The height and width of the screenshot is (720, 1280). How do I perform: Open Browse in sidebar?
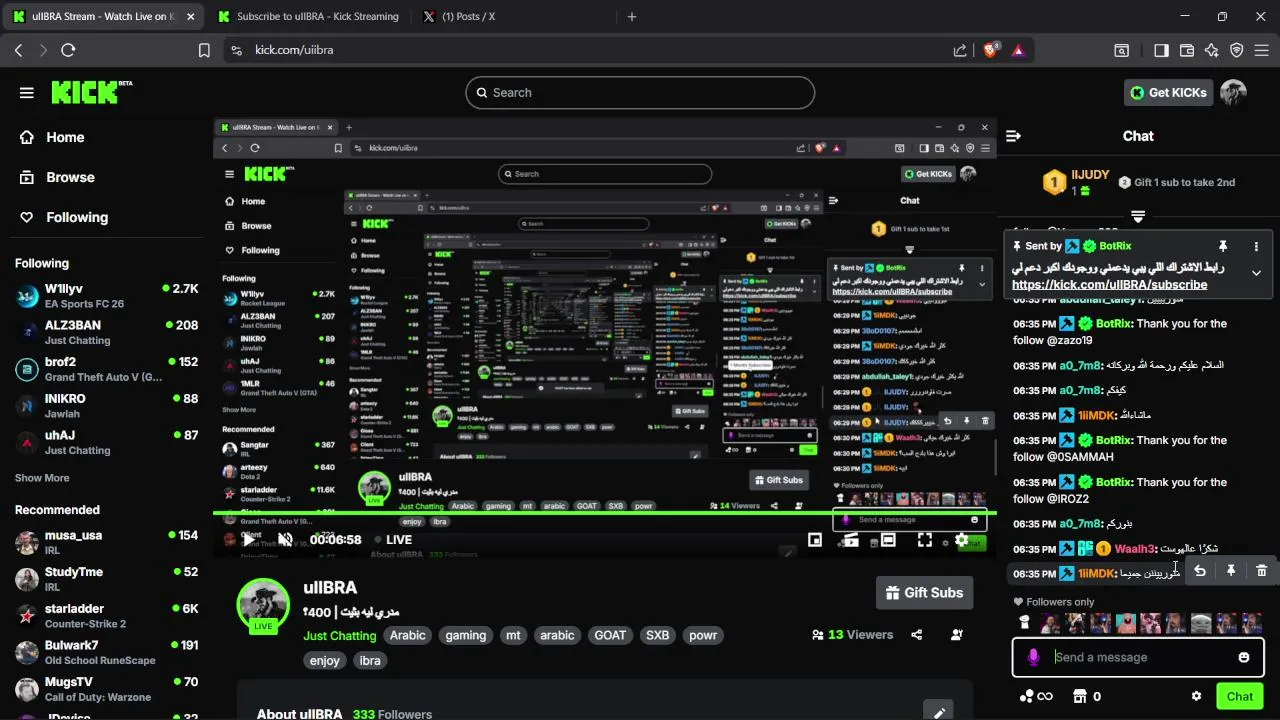[x=70, y=177]
